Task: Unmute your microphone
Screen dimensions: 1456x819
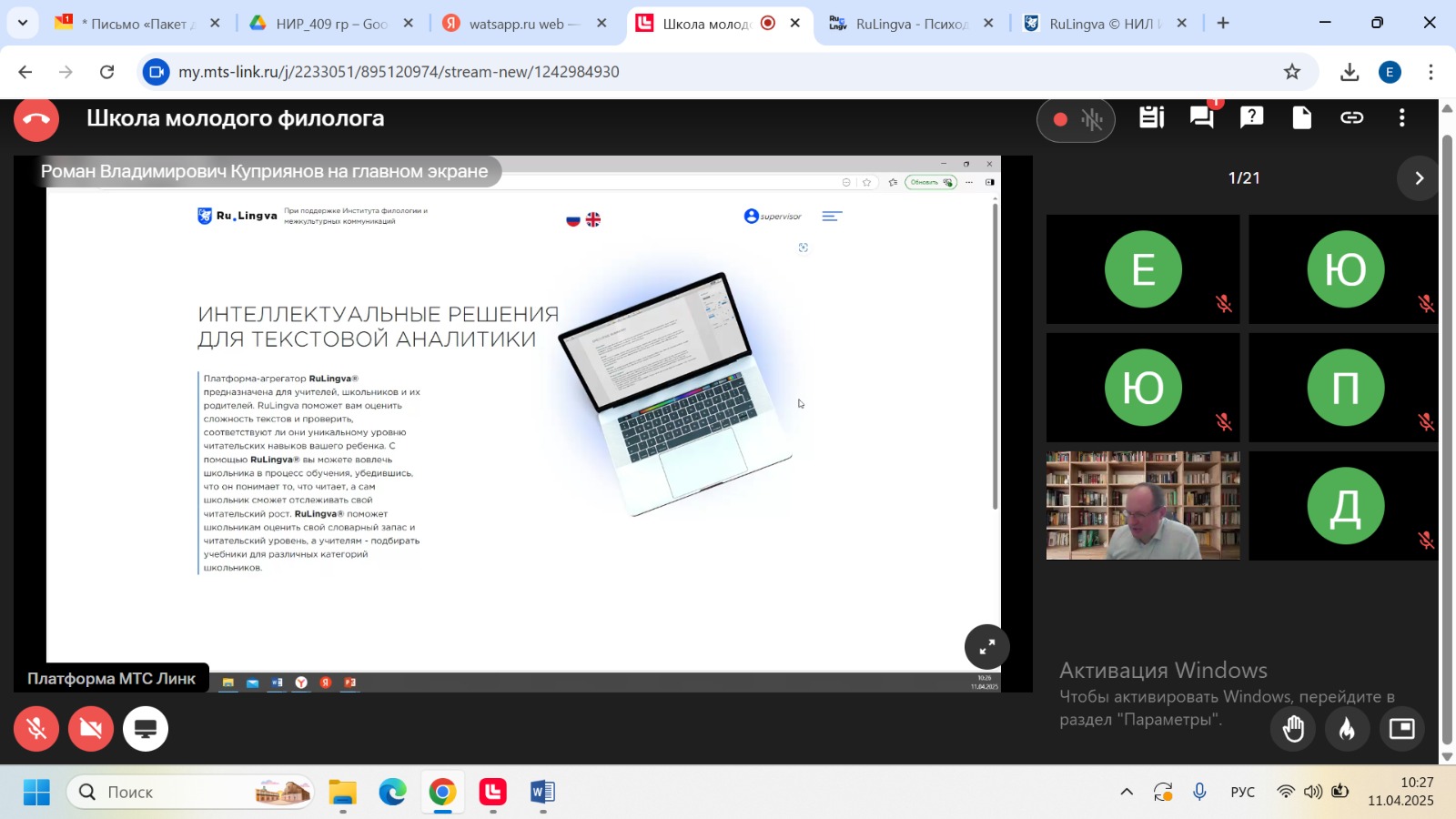Action: pyautogui.click(x=36, y=729)
